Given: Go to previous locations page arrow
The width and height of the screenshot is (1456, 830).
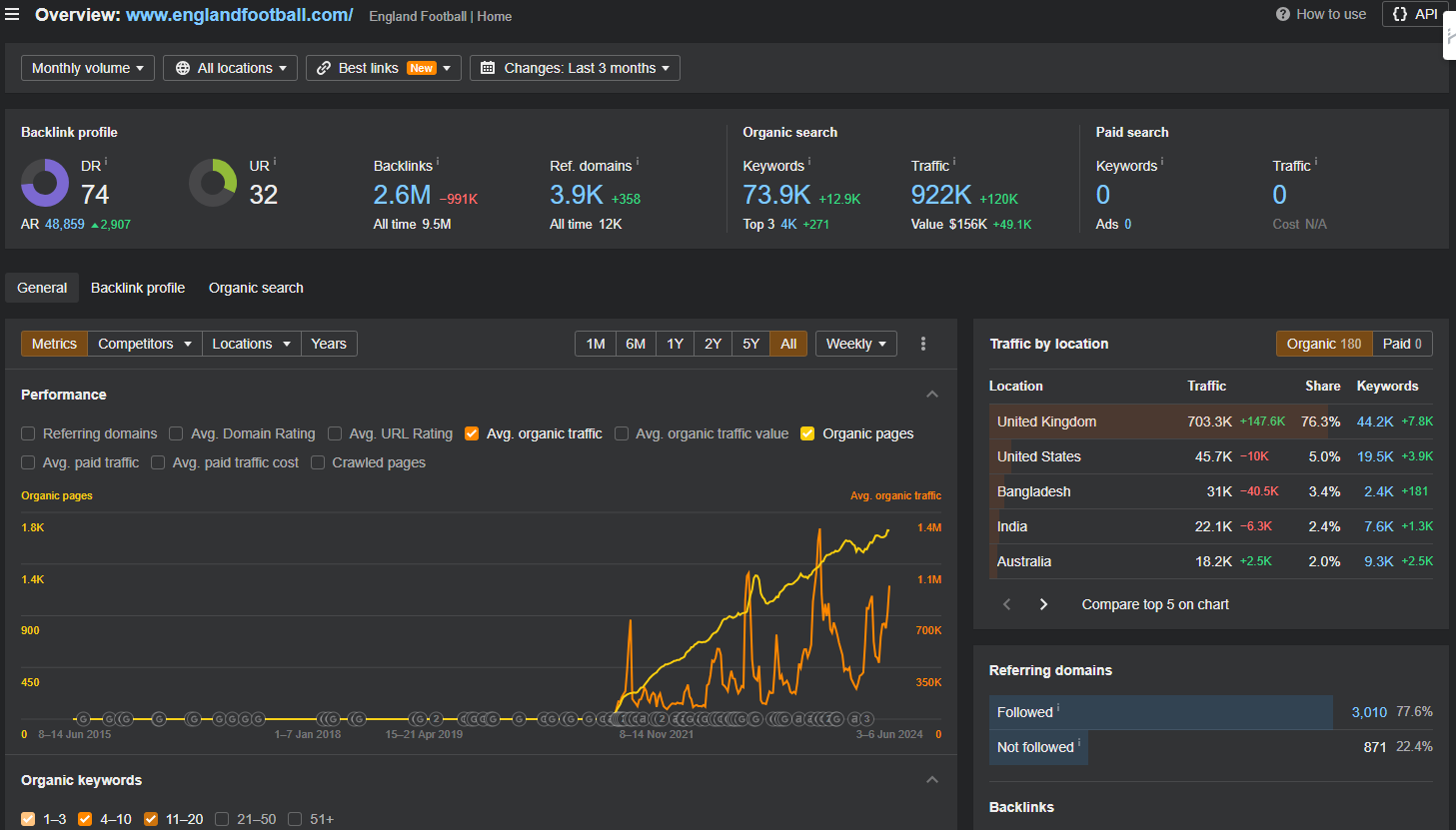Looking at the screenshot, I should pyautogui.click(x=1007, y=604).
